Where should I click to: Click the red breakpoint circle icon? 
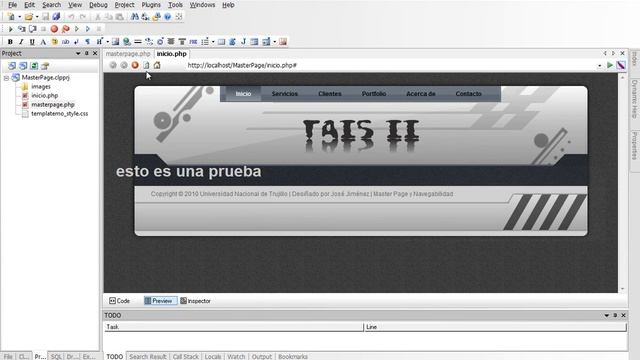pyautogui.click(x=54, y=29)
